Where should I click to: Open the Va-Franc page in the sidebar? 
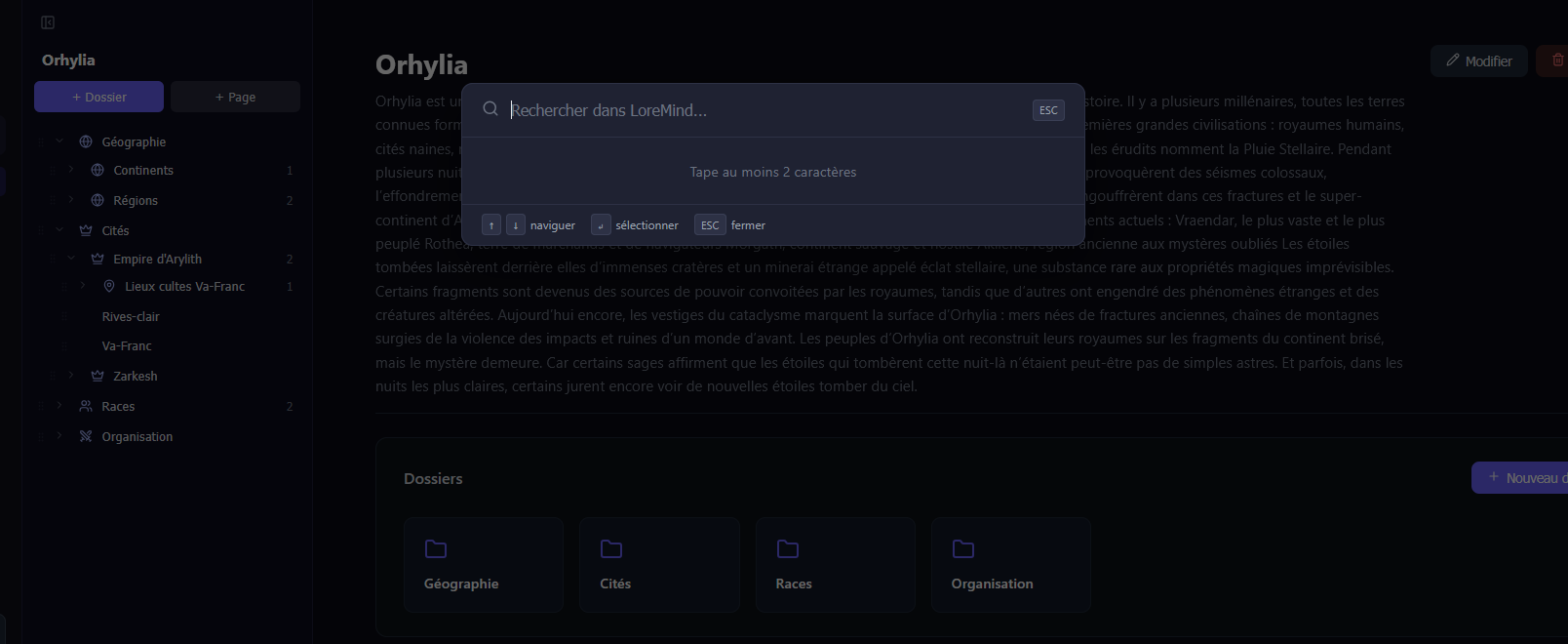pos(127,345)
